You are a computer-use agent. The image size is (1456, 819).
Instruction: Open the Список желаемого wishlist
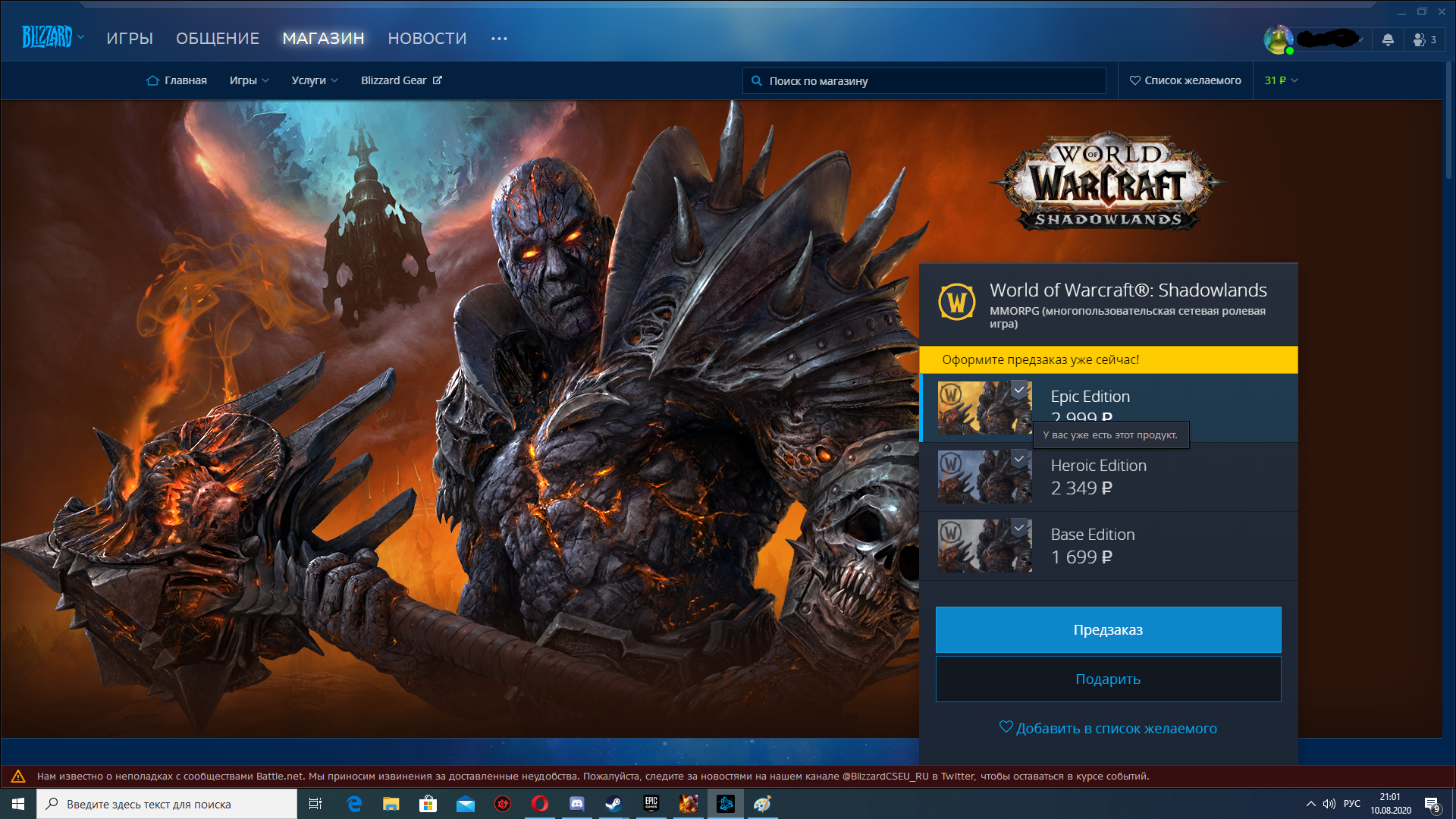tap(1185, 80)
